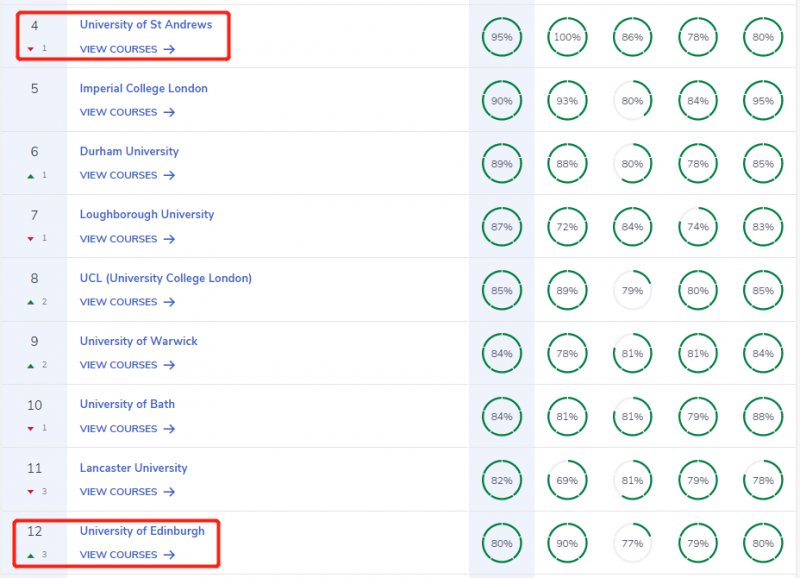Click the 82% circle in Lancaster University row
The width and height of the screenshot is (800, 578).
(x=502, y=480)
